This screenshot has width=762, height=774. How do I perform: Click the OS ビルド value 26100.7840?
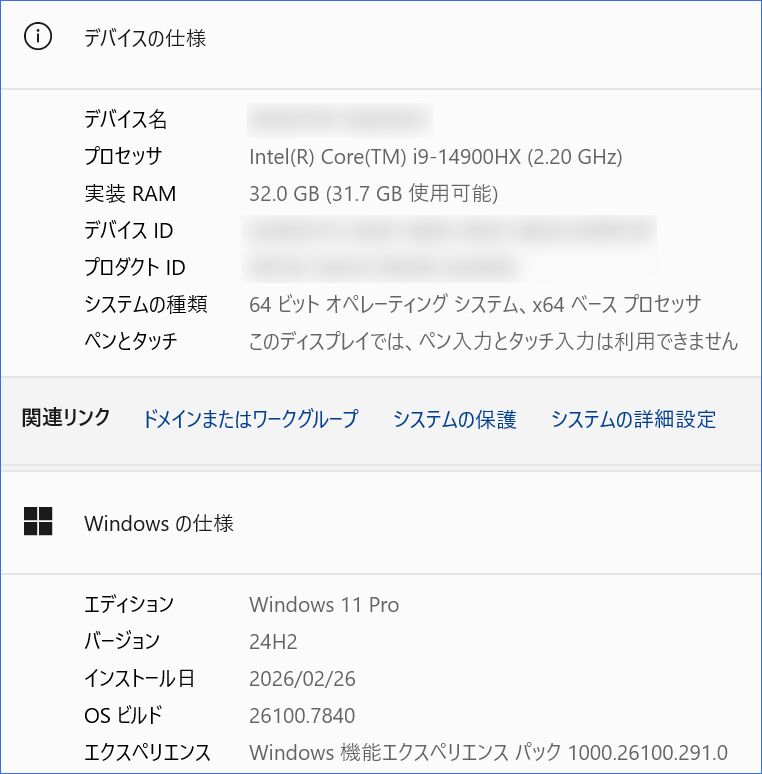(x=301, y=716)
